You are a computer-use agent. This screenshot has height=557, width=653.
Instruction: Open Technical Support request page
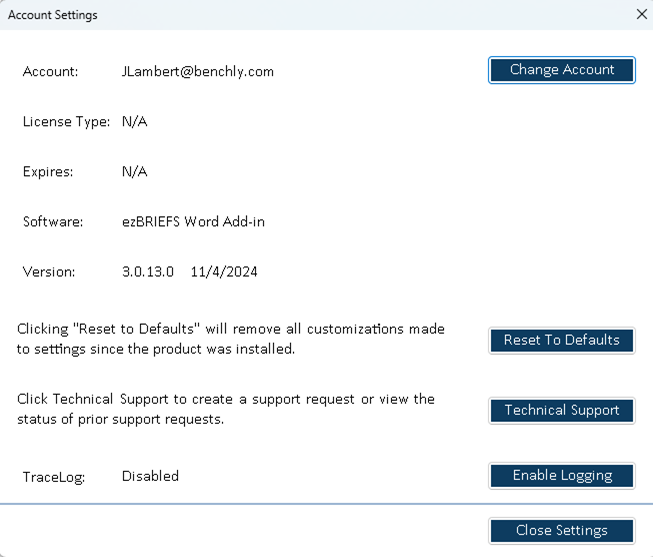[x=561, y=410]
